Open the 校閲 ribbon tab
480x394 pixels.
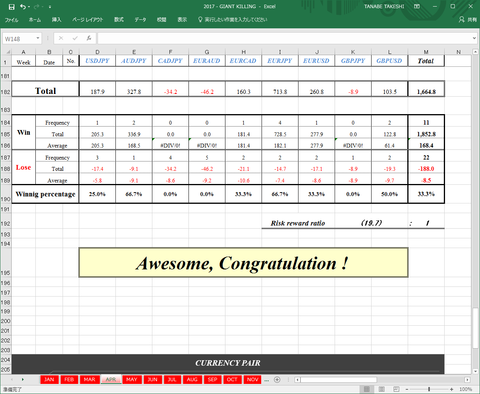(x=162, y=20)
